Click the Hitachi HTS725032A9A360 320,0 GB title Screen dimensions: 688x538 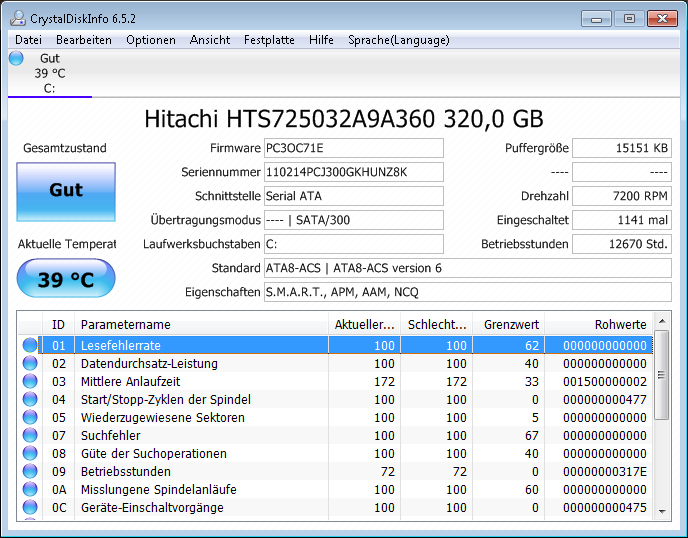click(344, 119)
